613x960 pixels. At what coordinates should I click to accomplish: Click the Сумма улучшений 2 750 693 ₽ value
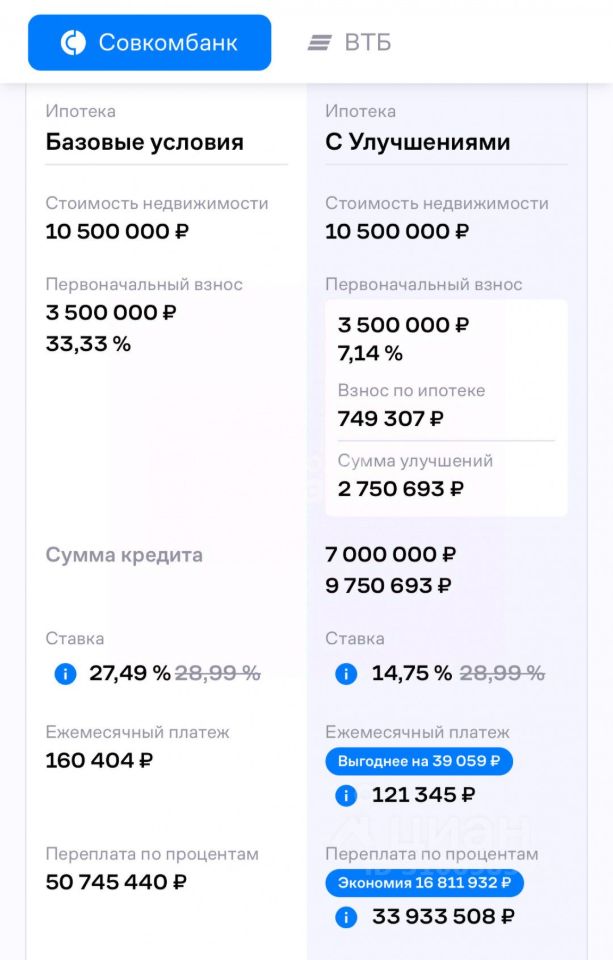pos(401,489)
